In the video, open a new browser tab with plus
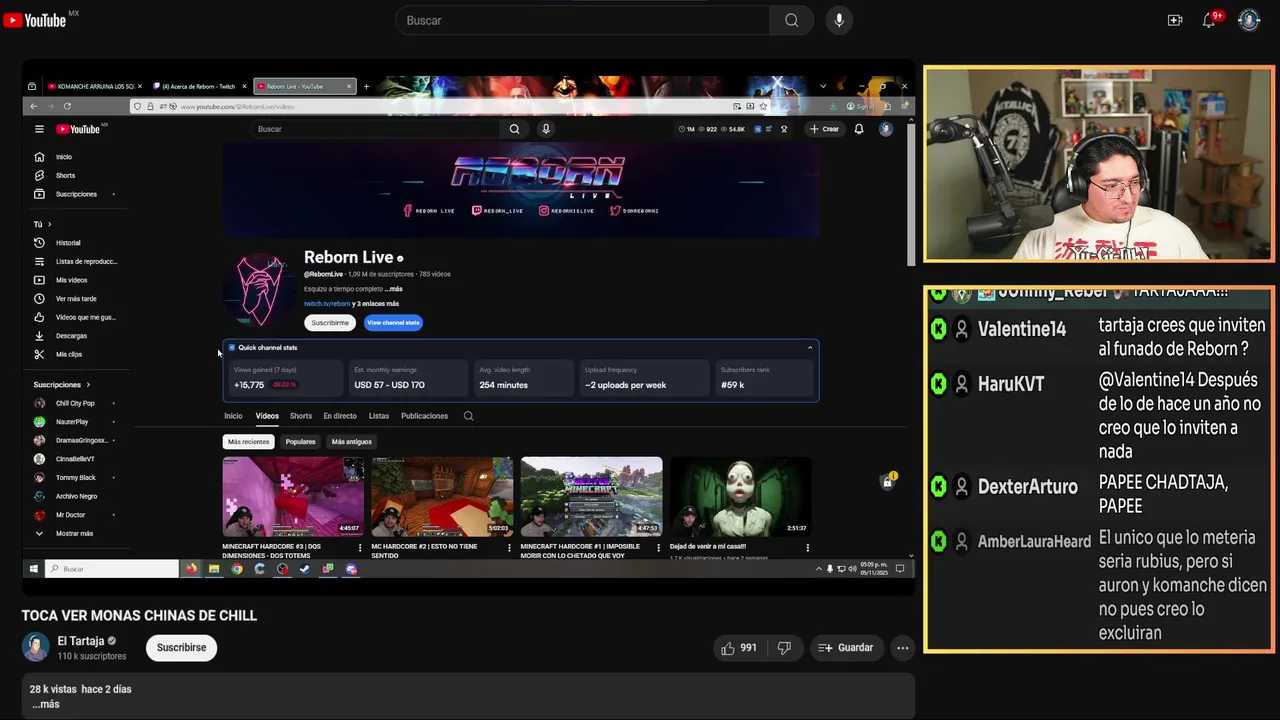Screen dimensions: 1280x720 pyautogui.click(x=366, y=86)
